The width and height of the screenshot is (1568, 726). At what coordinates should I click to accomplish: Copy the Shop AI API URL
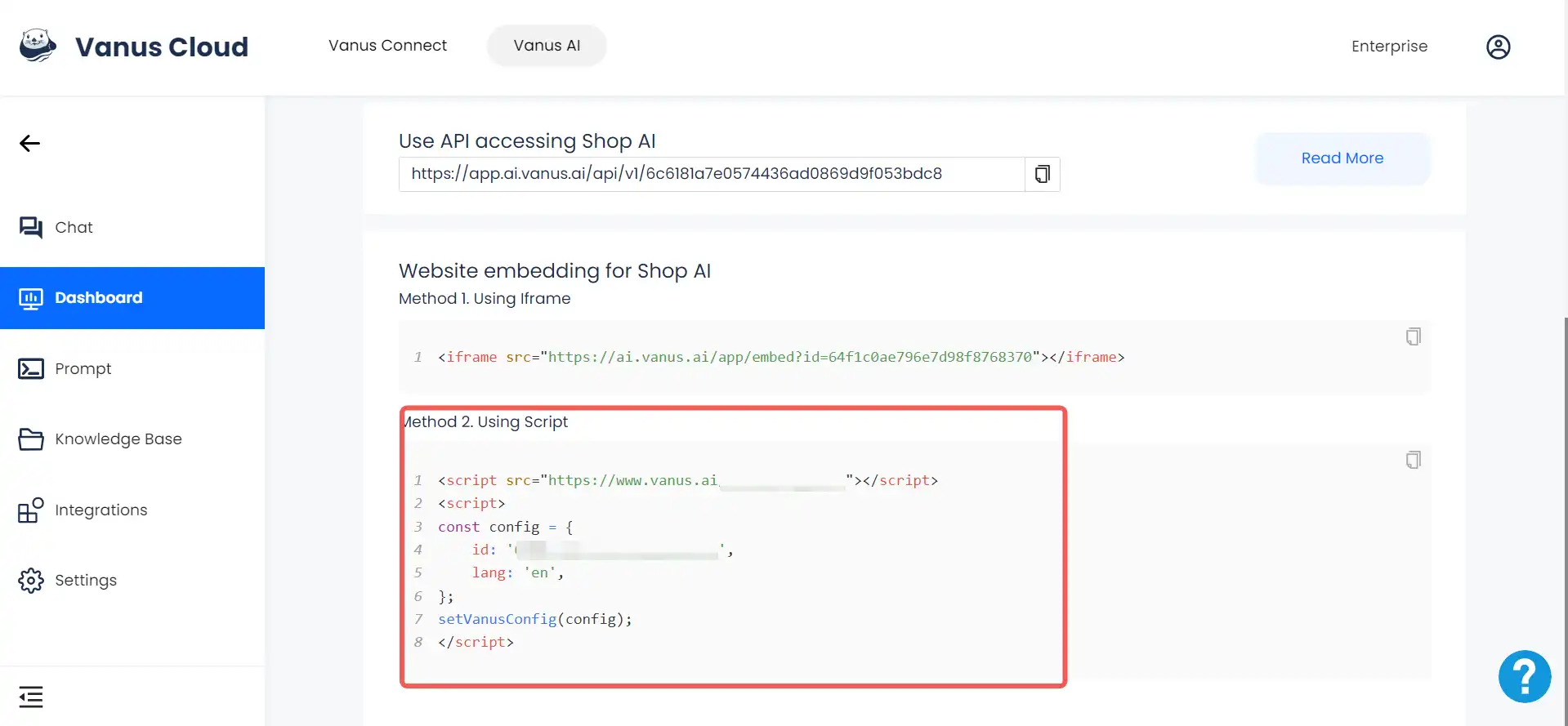pyautogui.click(x=1043, y=174)
